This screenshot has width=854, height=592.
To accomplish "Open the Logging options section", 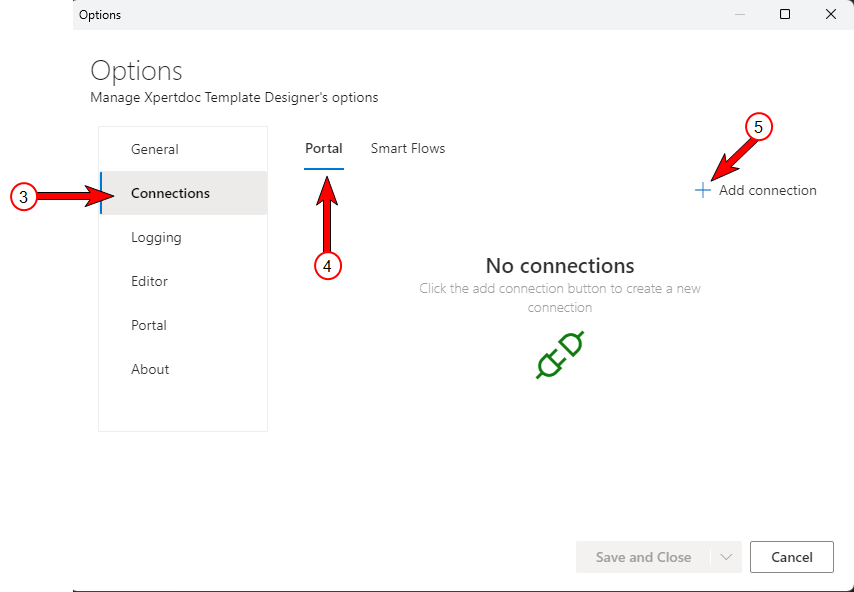I will pyautogui.click(x=184, y=237).
